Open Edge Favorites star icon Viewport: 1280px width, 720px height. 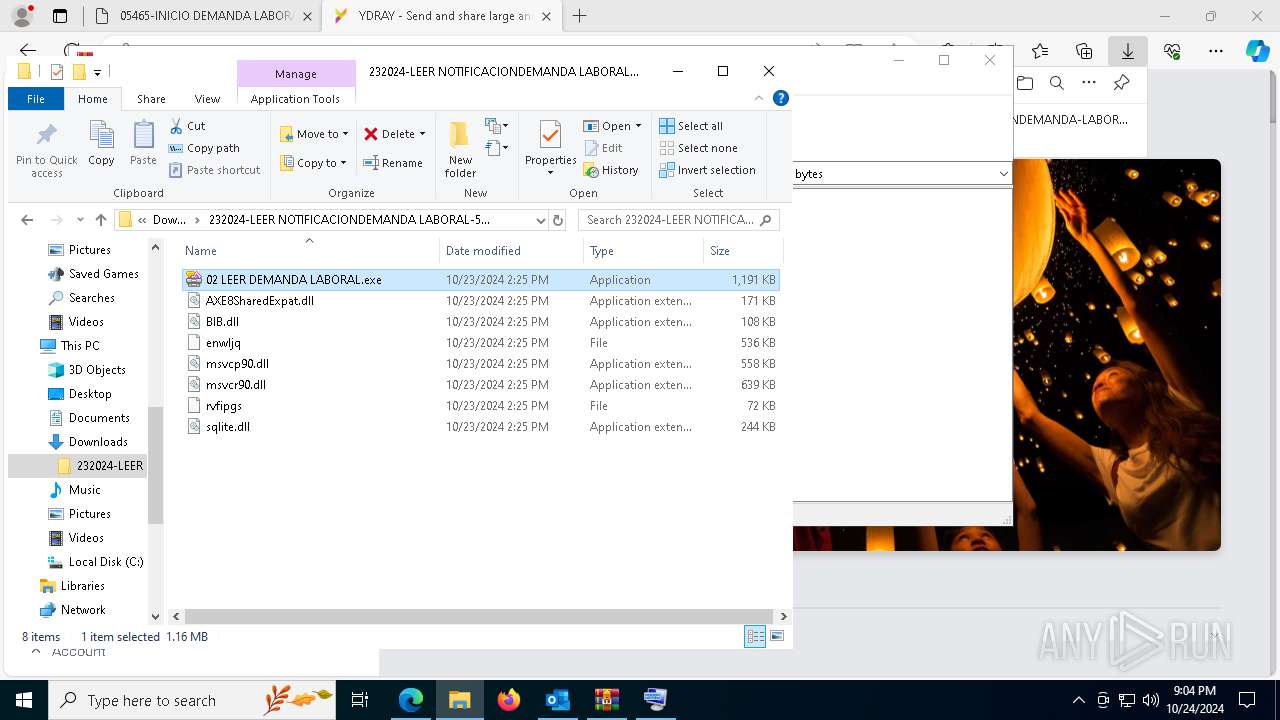(x=1040, y=51)
